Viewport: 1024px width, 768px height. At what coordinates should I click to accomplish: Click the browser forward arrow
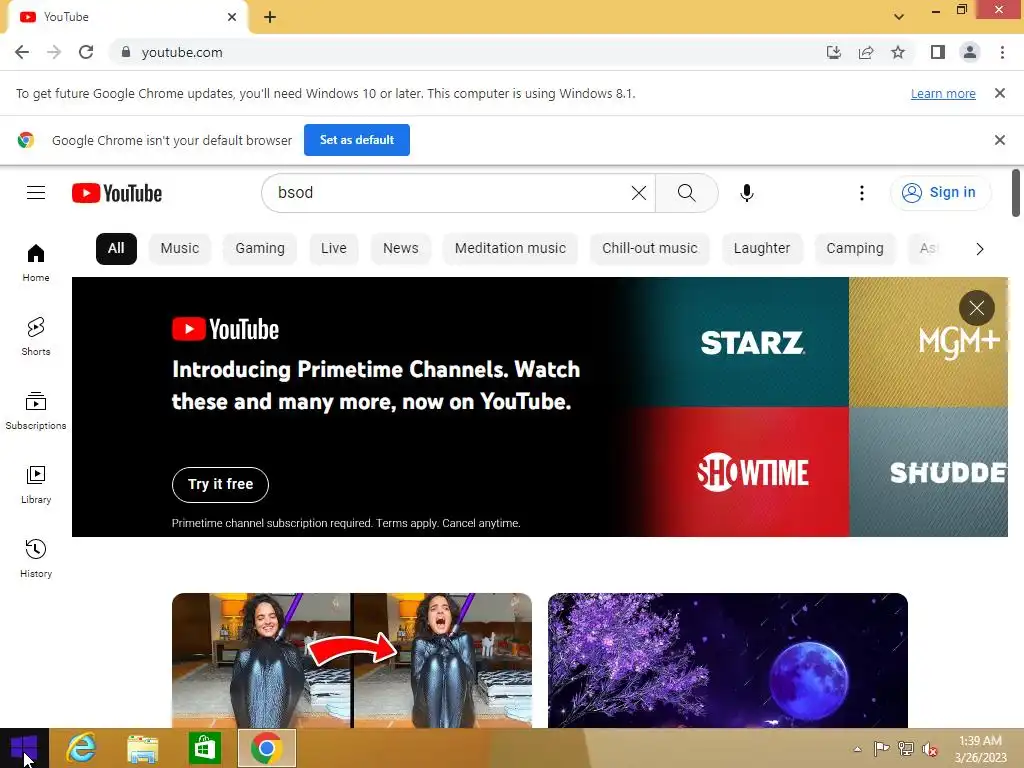coord(54,52)
